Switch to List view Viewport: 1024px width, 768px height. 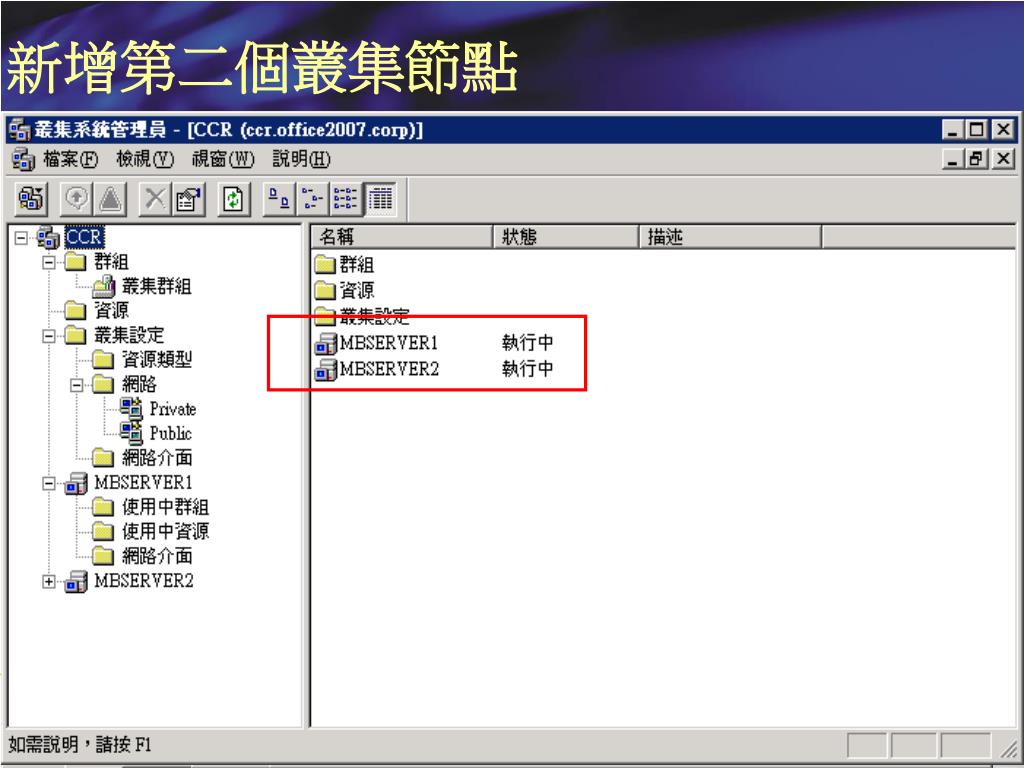[345, 199]
